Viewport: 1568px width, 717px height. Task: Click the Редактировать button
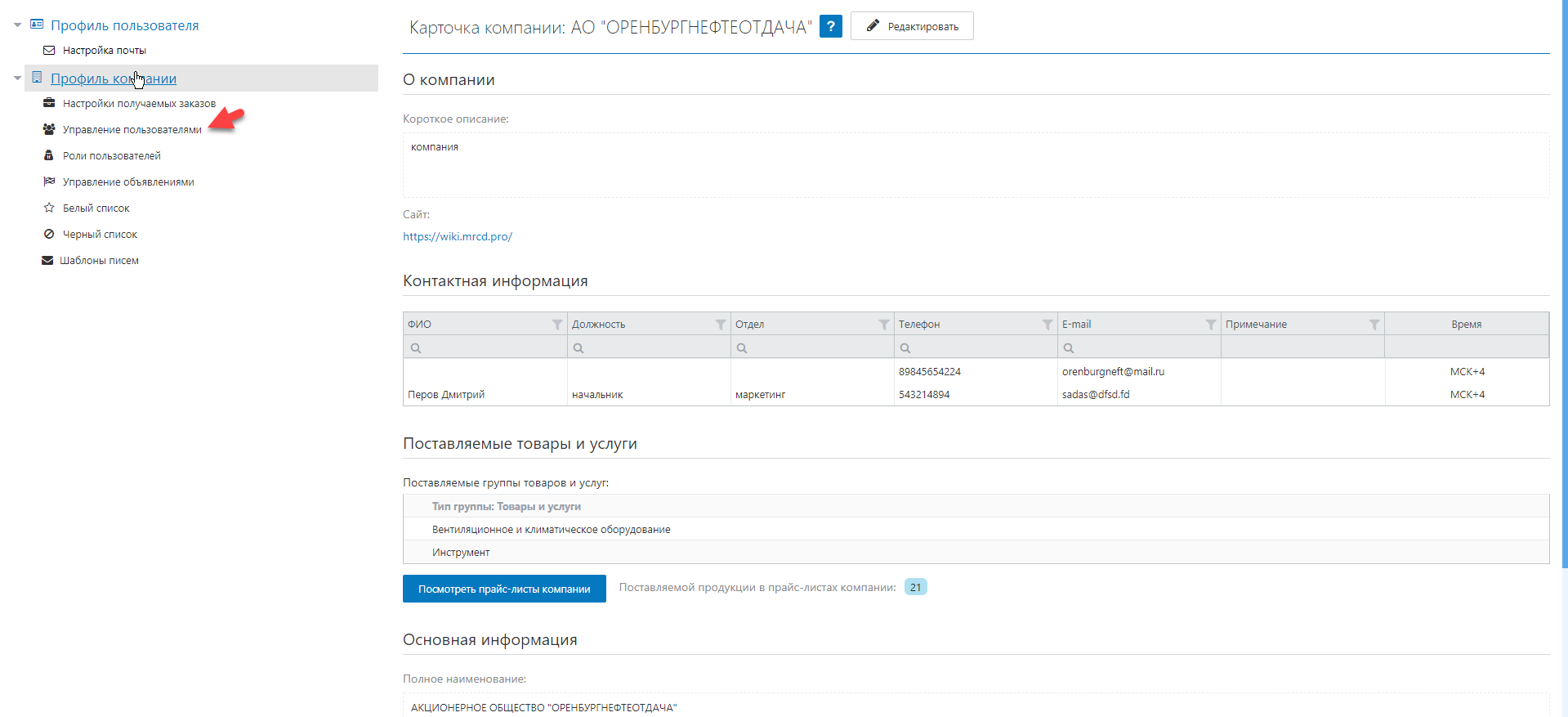point(912,26)
